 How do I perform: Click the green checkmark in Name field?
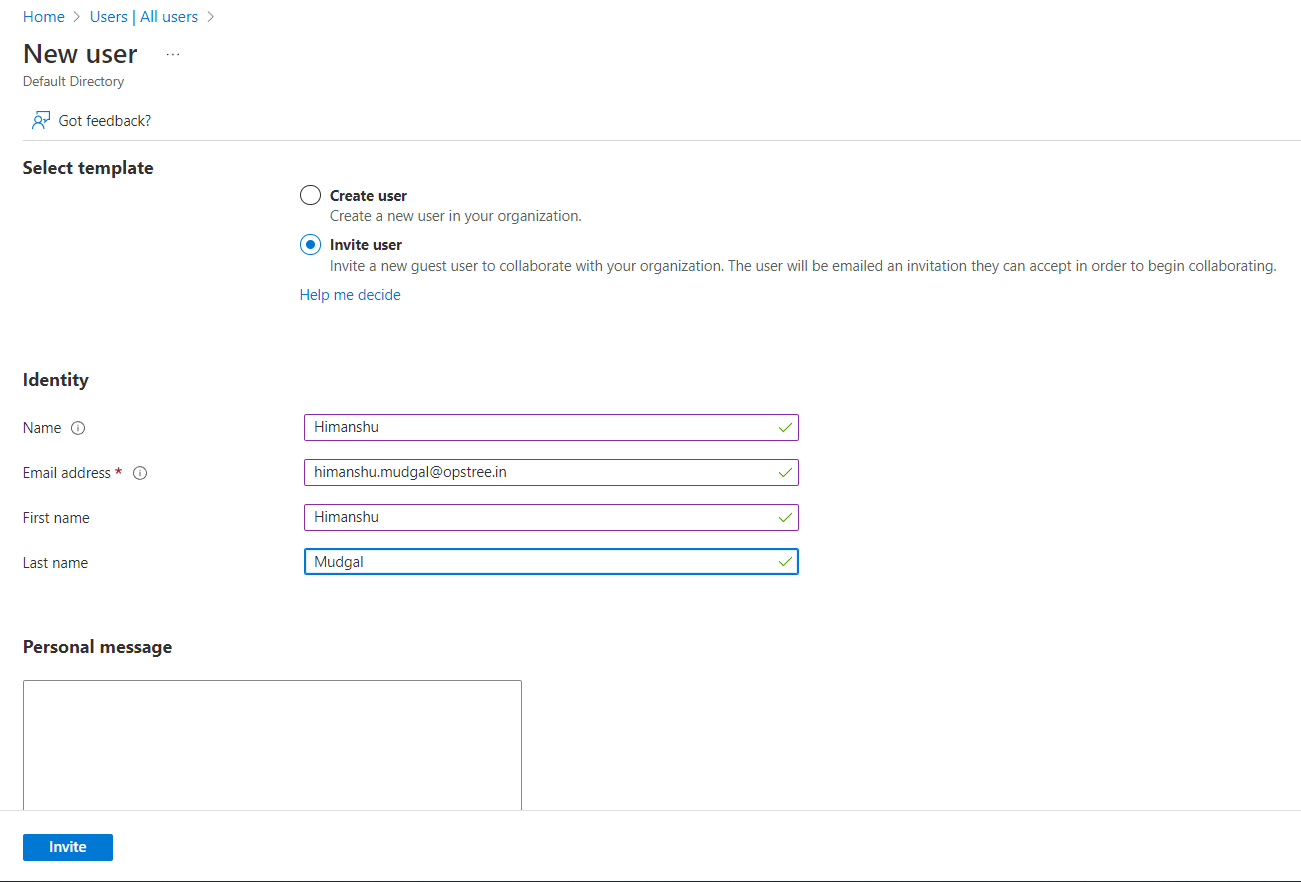[785, 427]
